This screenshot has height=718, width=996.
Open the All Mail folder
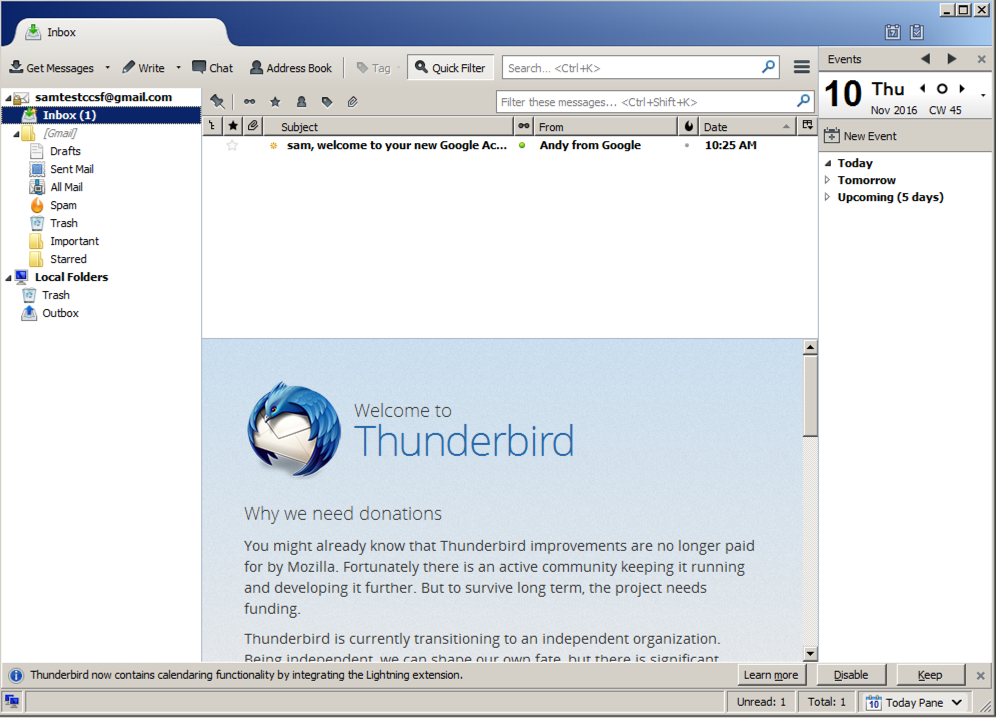tap(66, 187)
